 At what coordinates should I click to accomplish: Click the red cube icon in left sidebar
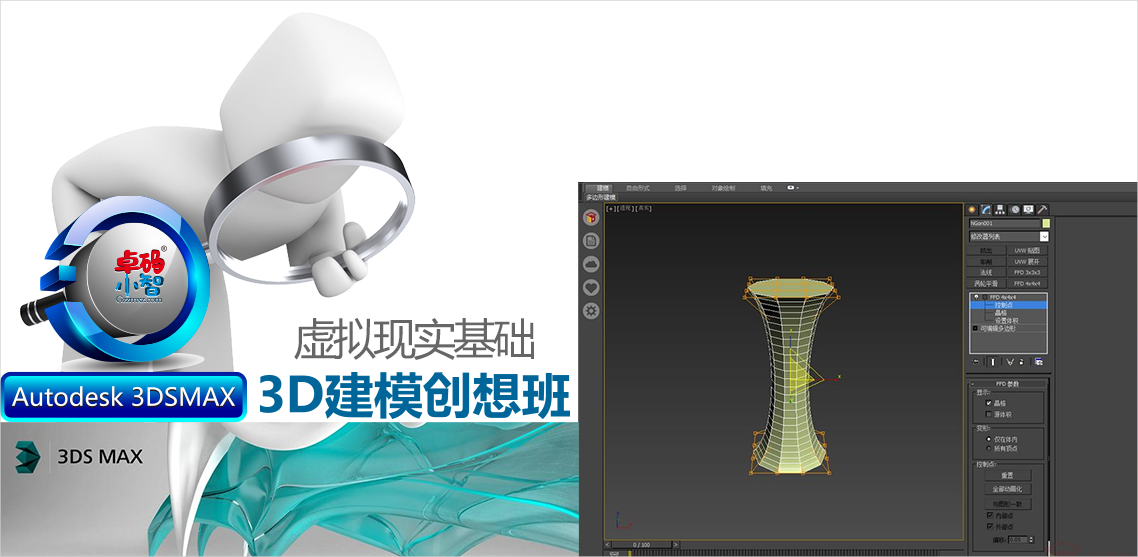(x=591, y=217)
